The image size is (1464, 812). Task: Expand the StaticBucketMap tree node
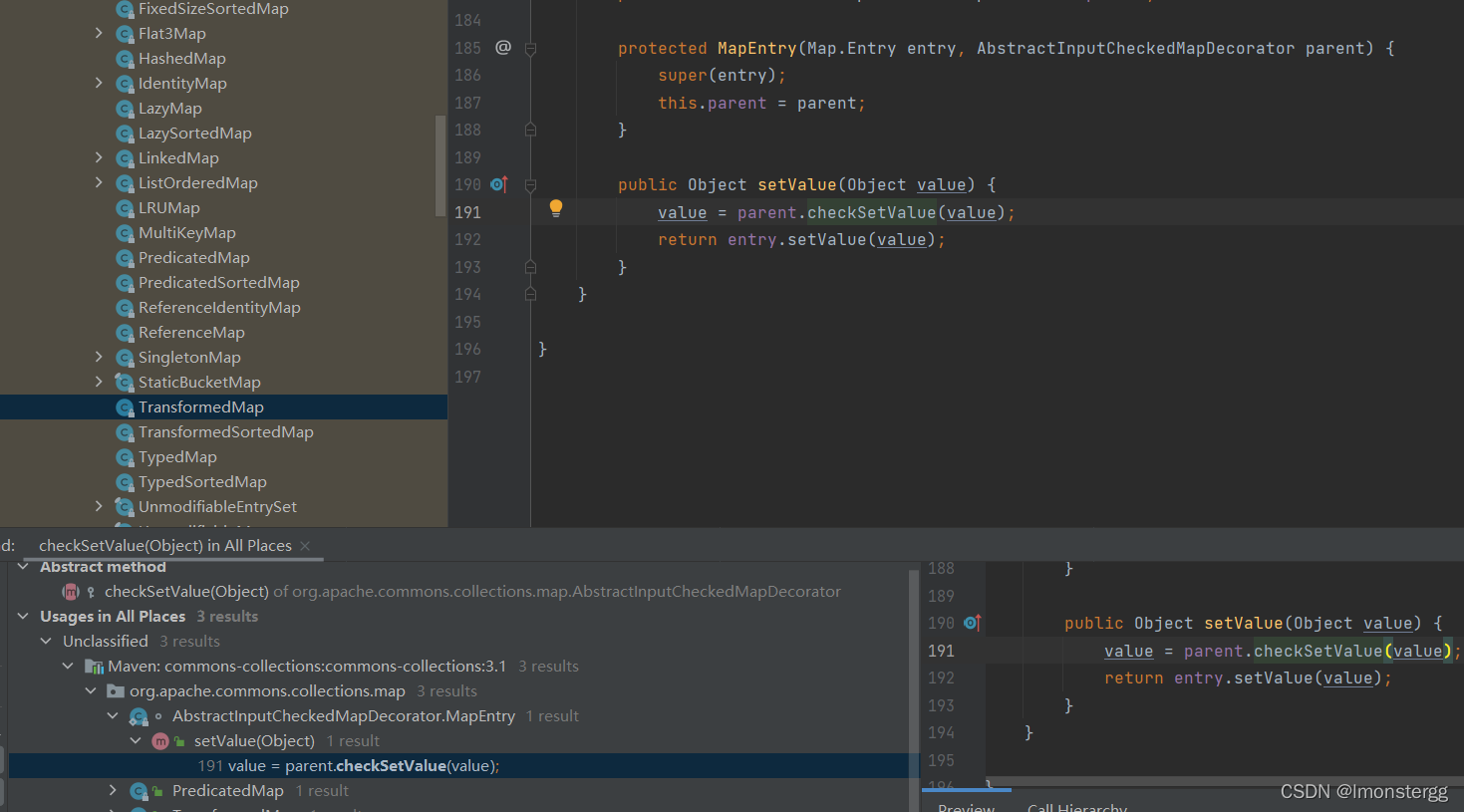(x=99, y=383)
